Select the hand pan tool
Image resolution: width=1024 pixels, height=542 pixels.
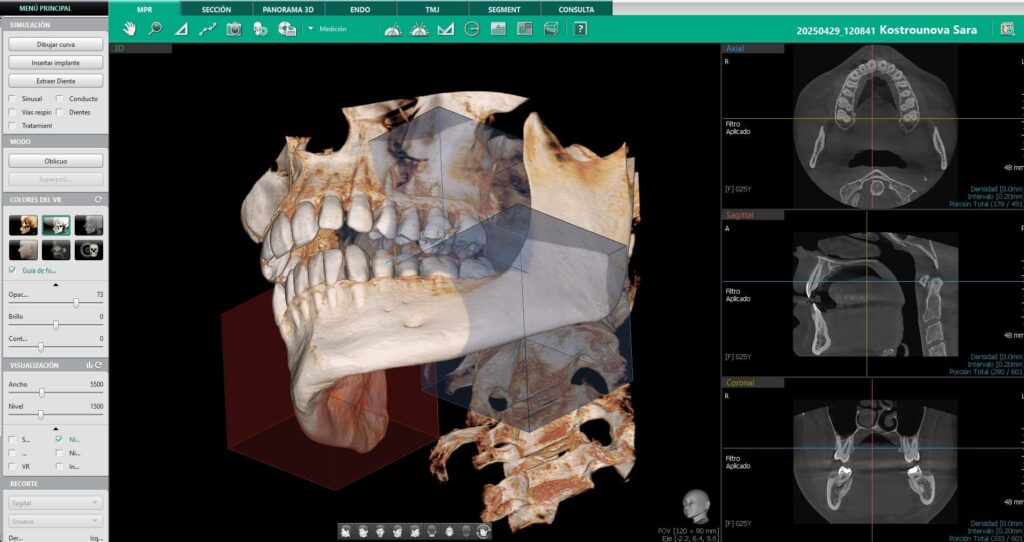(x=129, y=29)
